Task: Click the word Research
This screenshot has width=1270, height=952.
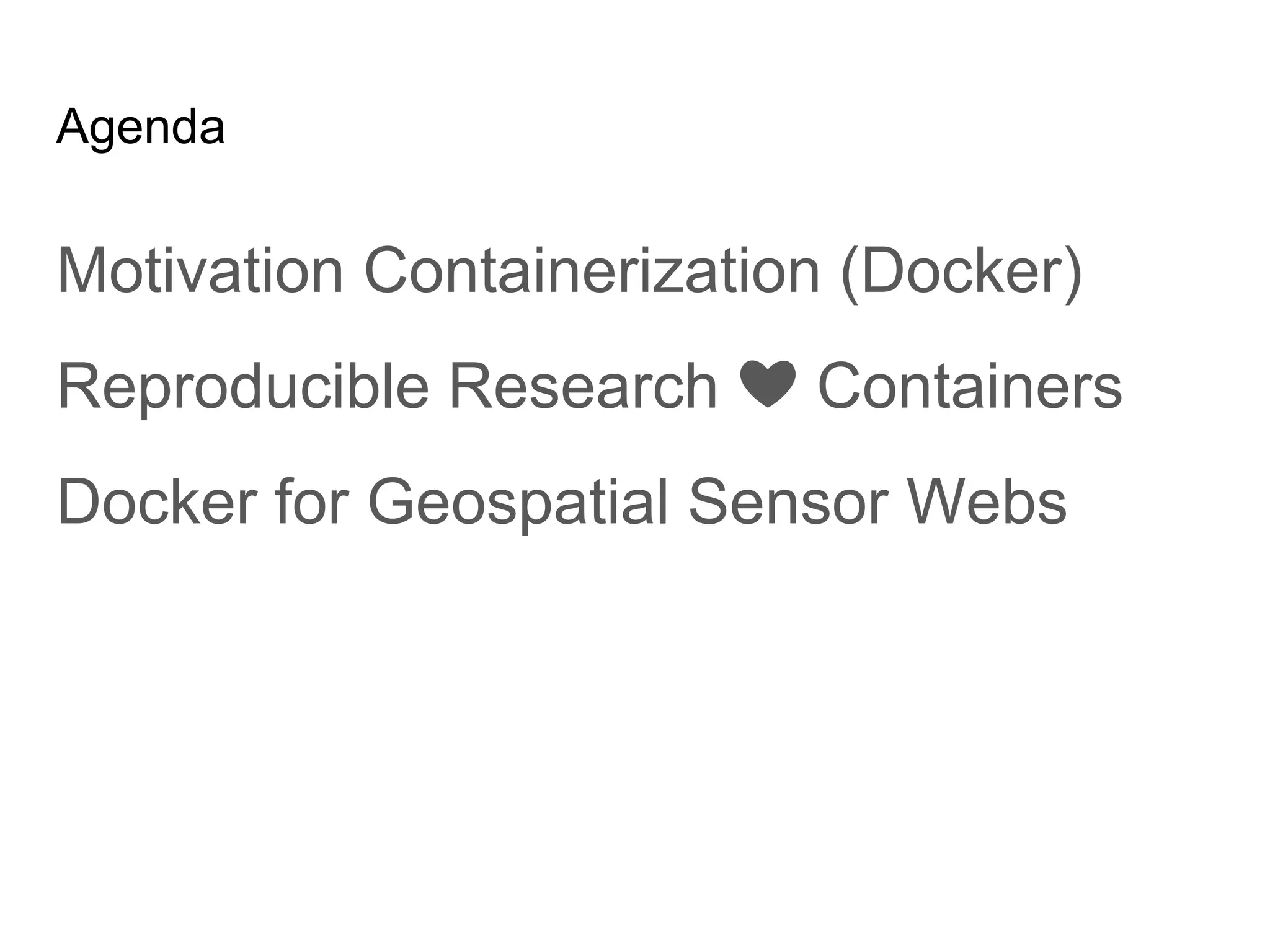Action: click(x=583, y=386)
